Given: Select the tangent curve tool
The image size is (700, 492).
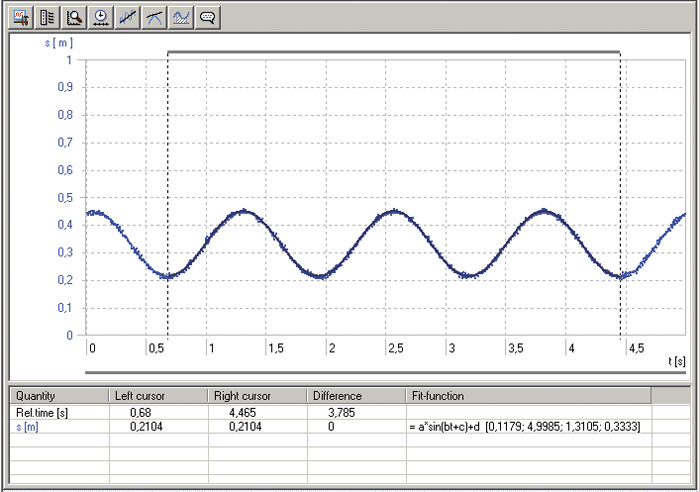Looking at the screenshot, I should pos(154,17).
